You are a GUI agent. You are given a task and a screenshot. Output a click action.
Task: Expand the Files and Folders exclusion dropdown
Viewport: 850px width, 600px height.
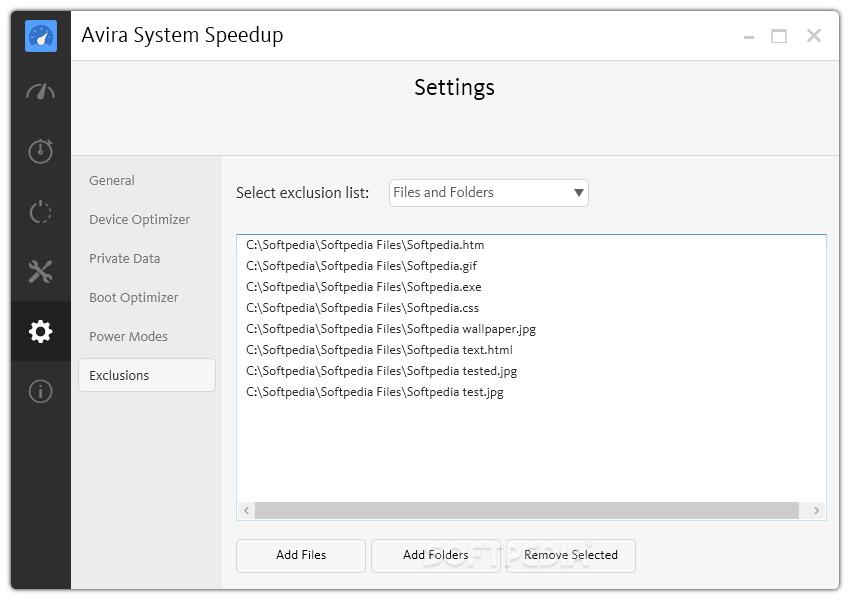(x=488, y=193)
